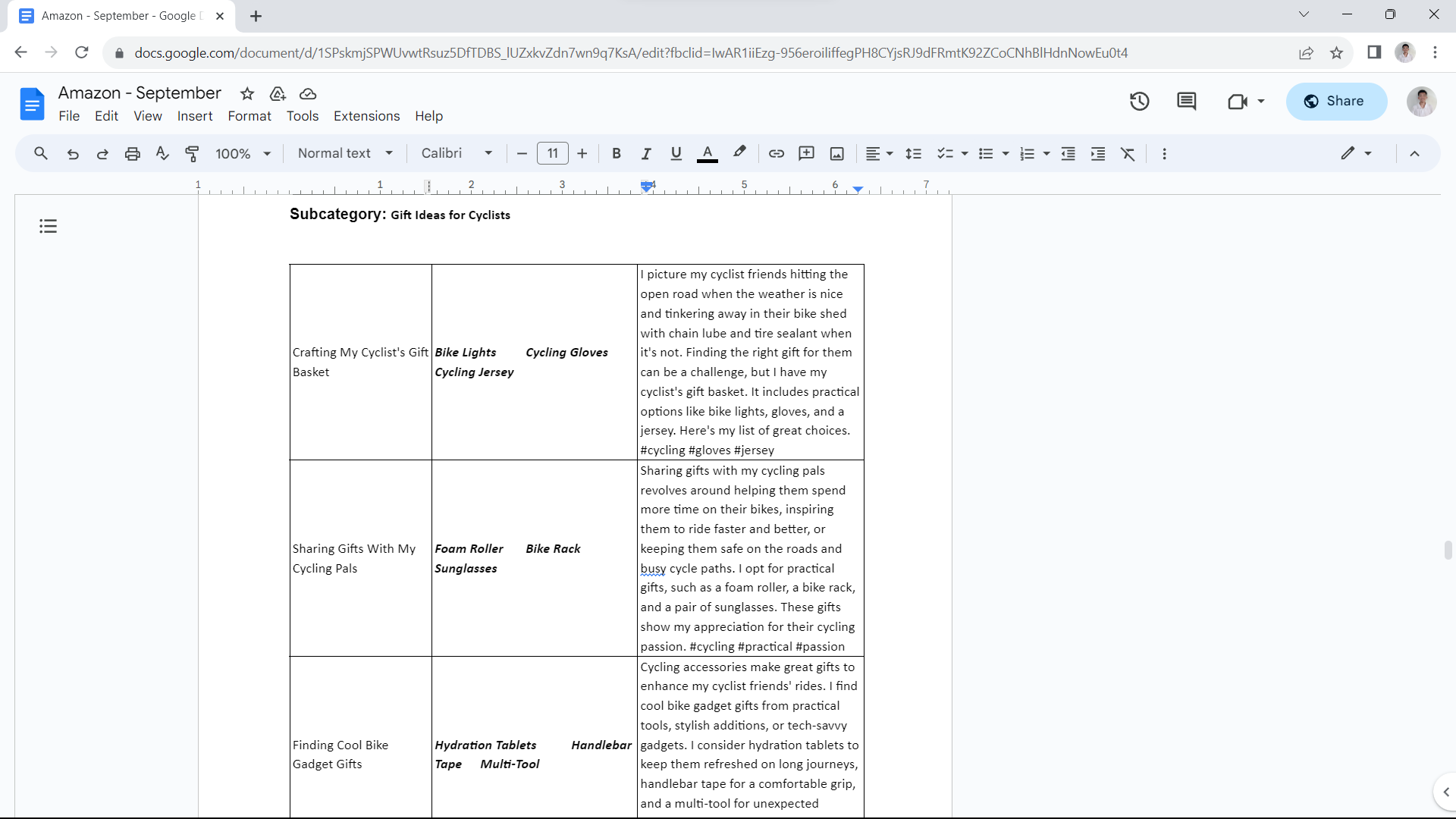This screenshot has height=819, width=1456.
Task: Click the font size input field
Action: (x=553, y=153)
